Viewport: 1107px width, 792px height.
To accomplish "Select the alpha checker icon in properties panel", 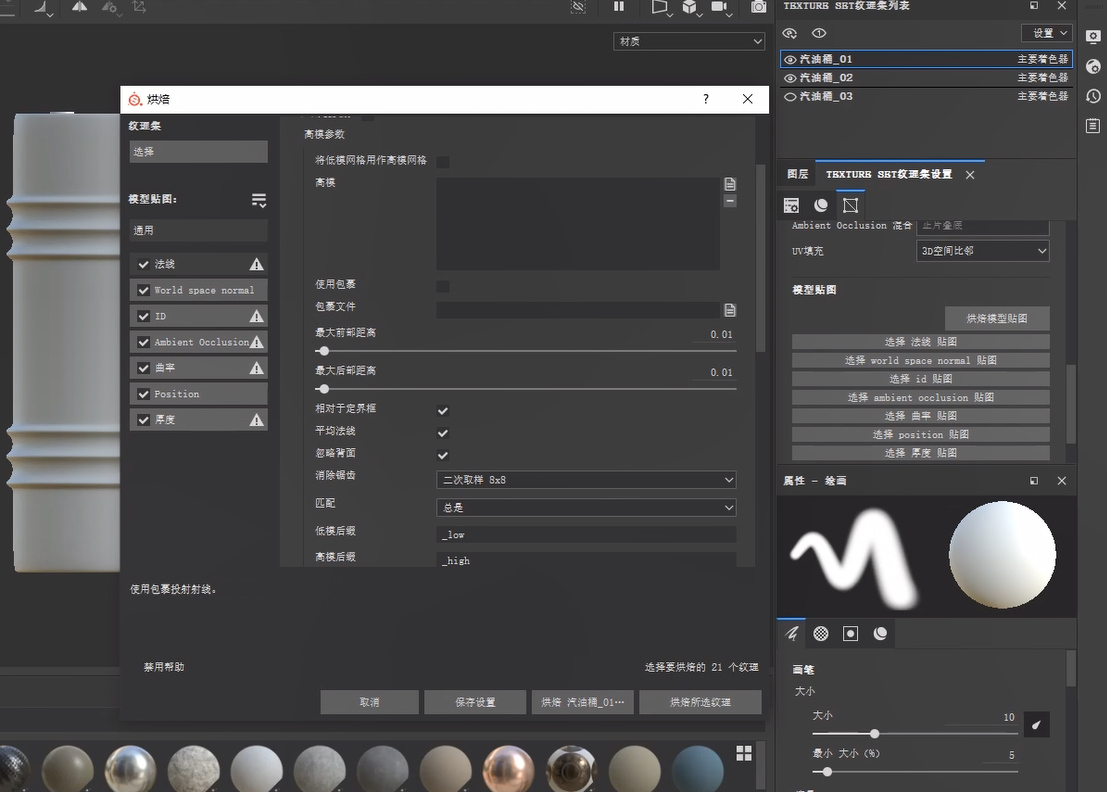I will pos(821,633).
